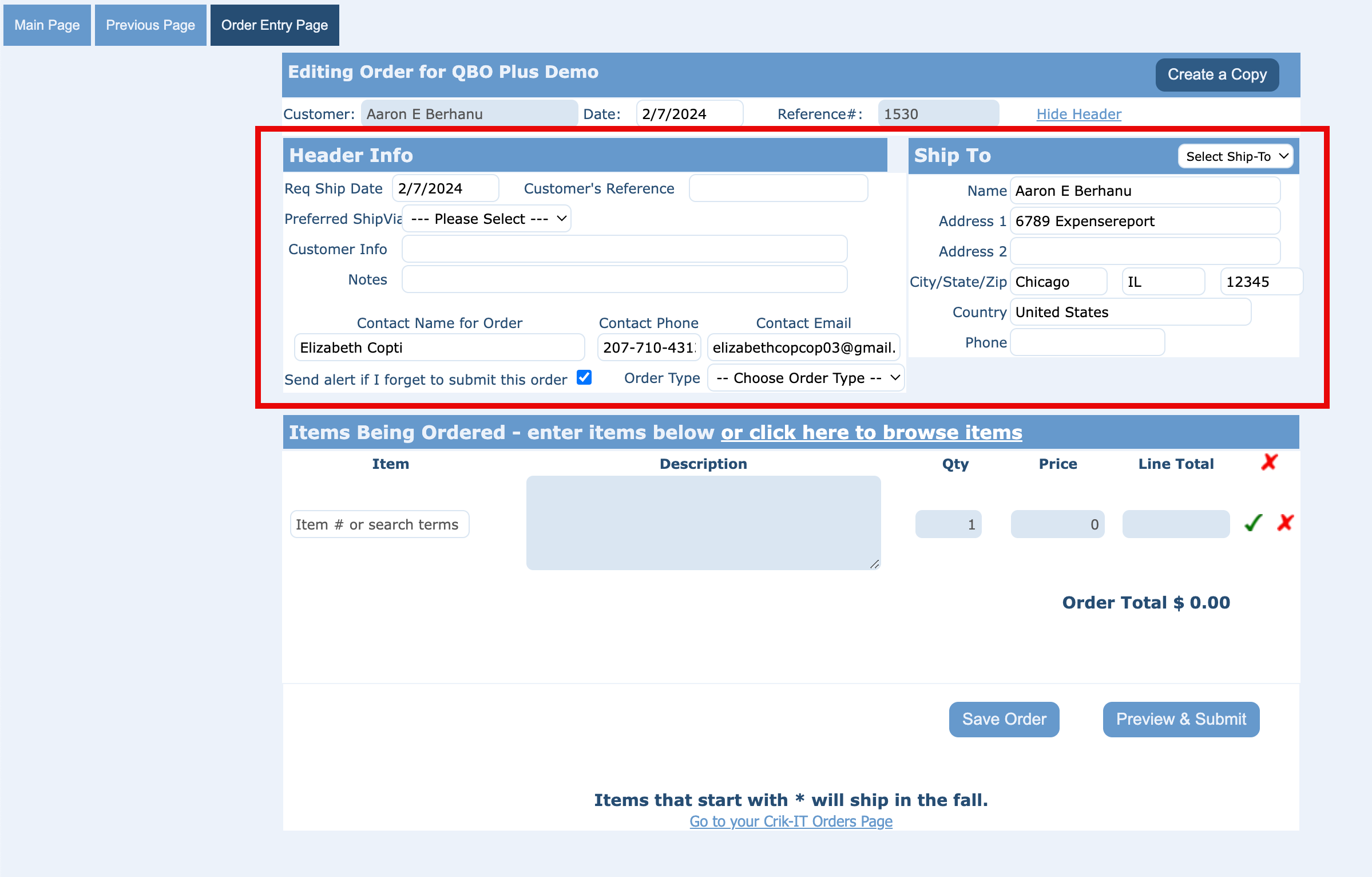Click the Customer's Reference input field
Viewport: 1372px width, 877px height.
[778, 188]
